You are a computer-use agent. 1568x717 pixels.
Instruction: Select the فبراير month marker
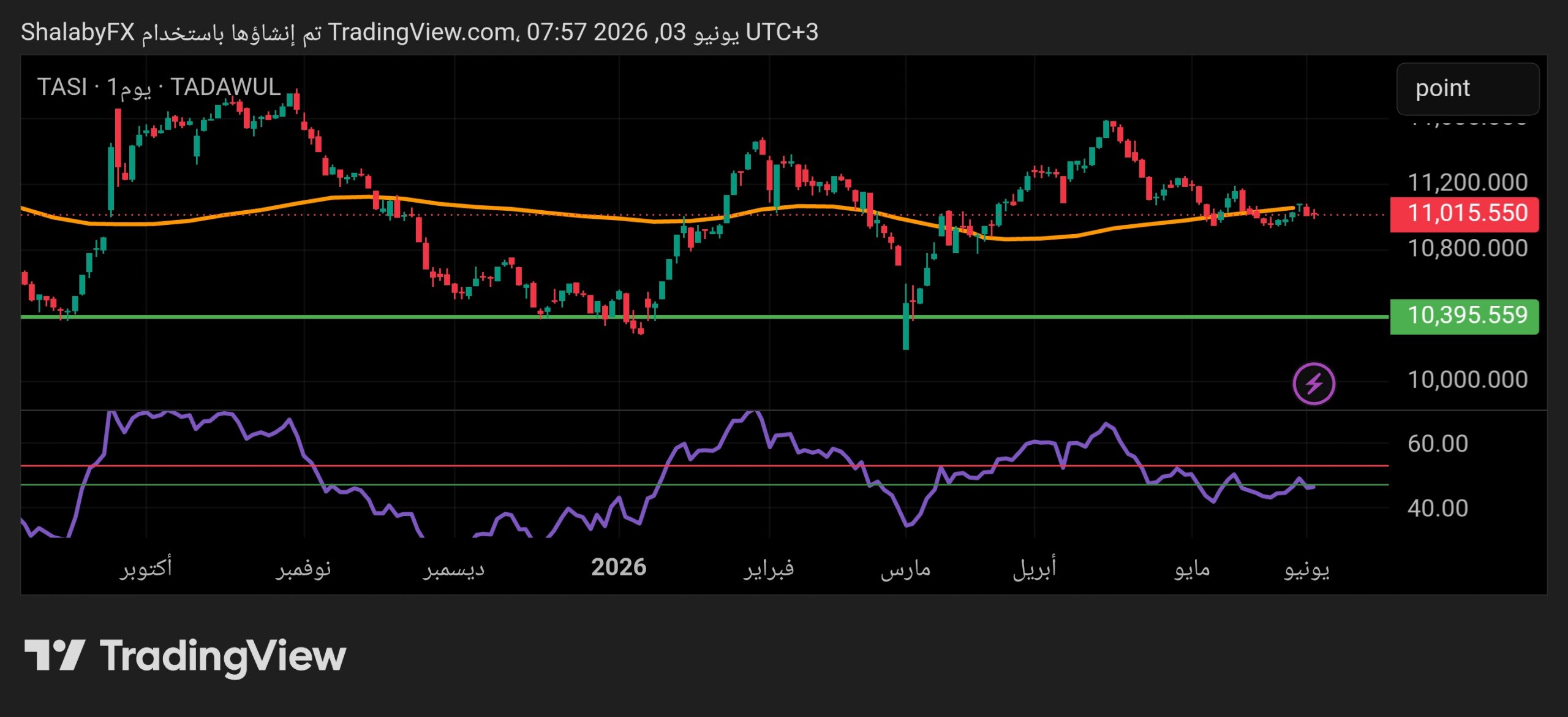pyautogui.click(x=769, y=569)
